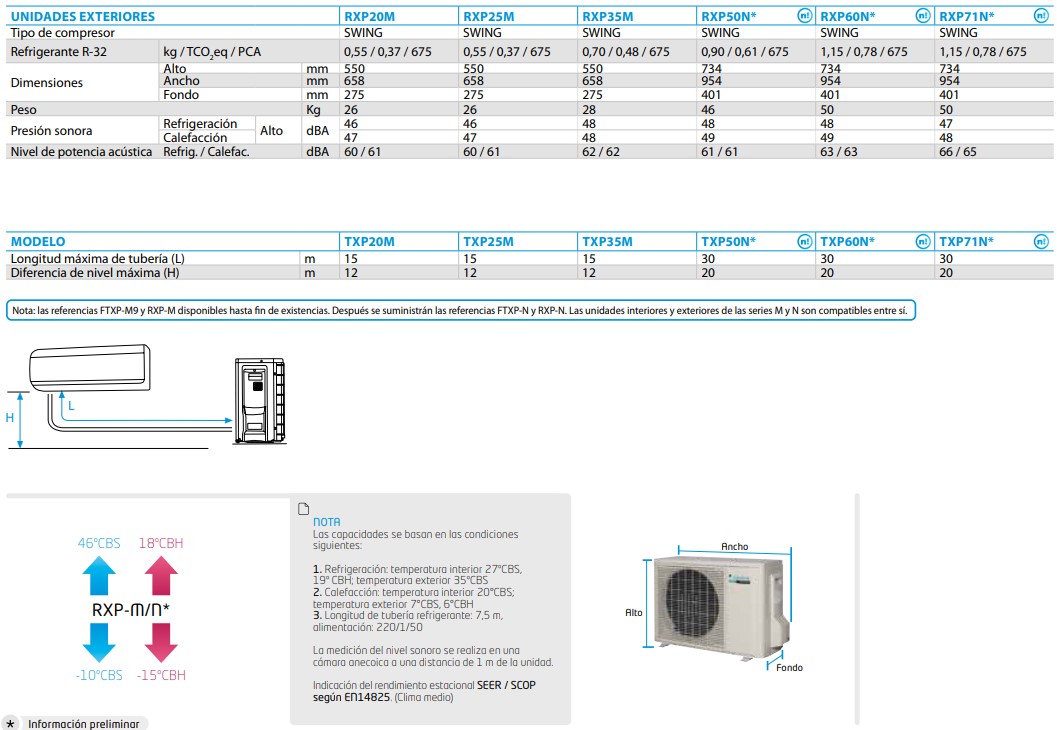
Task: Click the indoor wall unit drawing
Action: (90, 368)
